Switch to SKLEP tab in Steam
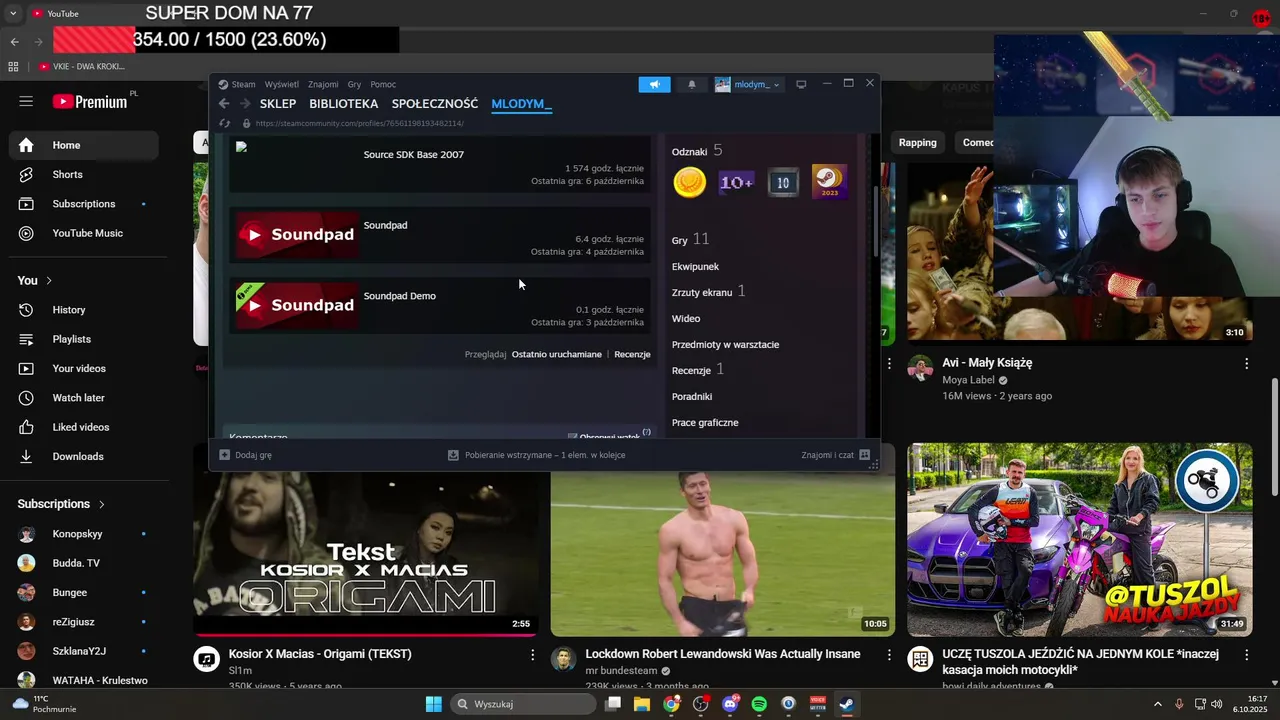This screenshot has height=720, width=1280. coord(278,104)
